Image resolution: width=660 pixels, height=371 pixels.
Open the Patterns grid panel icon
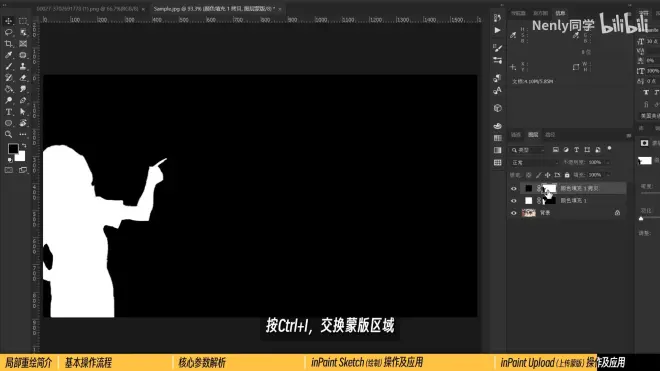click(498, 163)
